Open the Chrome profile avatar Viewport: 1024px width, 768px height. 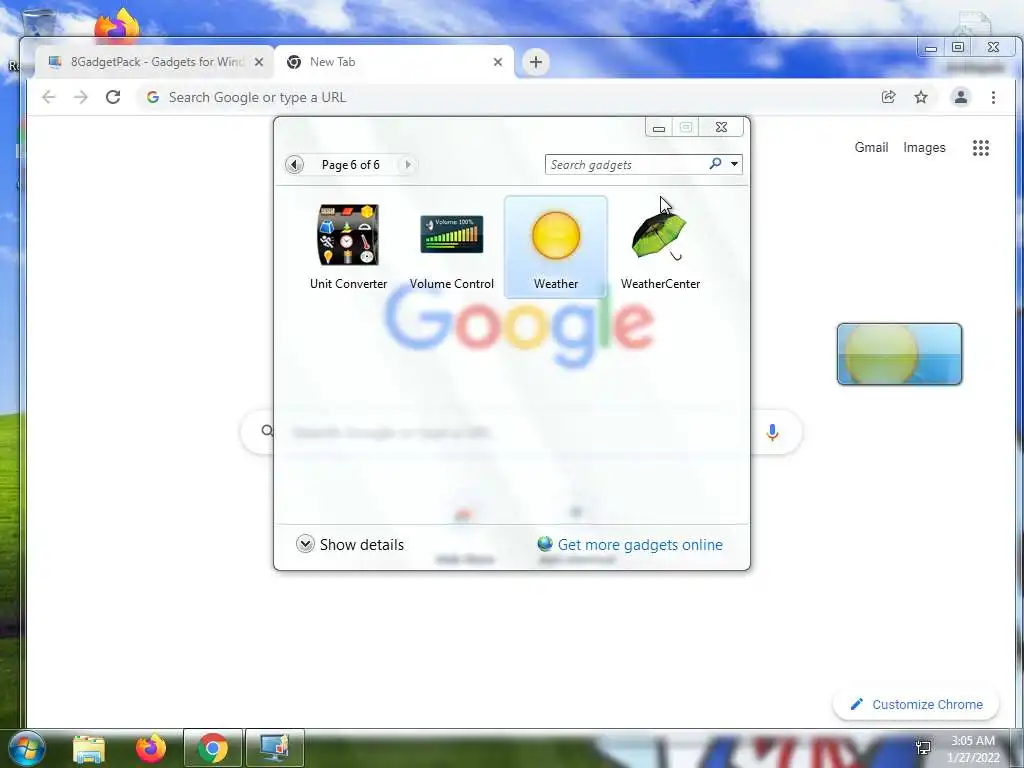[961, 97]
